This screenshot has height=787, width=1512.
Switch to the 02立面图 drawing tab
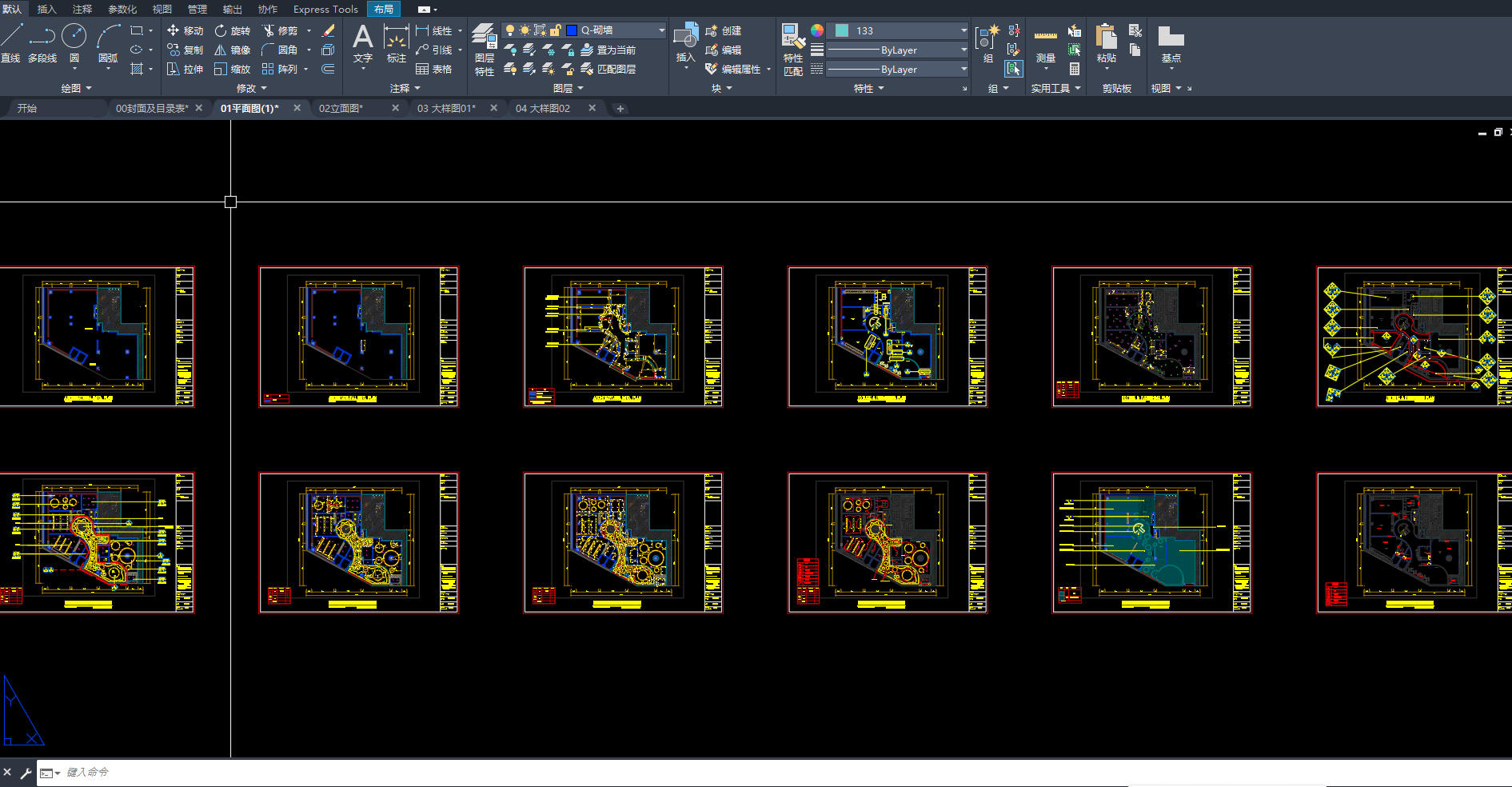[x=341, y=108]
